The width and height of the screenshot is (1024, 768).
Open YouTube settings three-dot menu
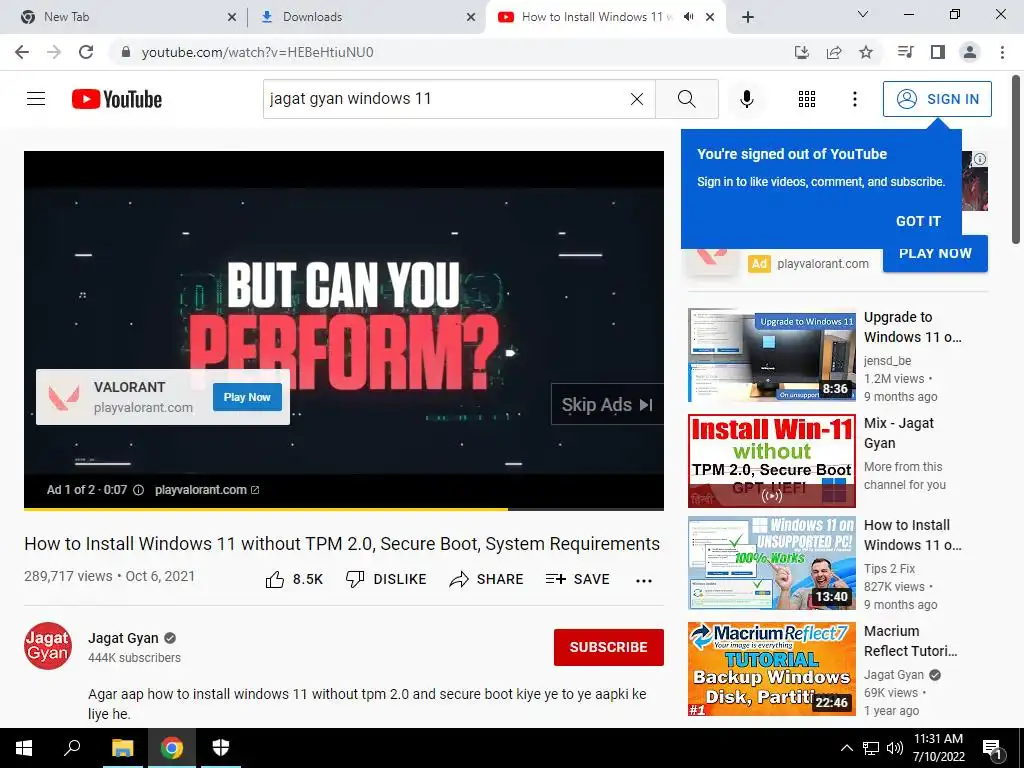[x=854, y=99]
